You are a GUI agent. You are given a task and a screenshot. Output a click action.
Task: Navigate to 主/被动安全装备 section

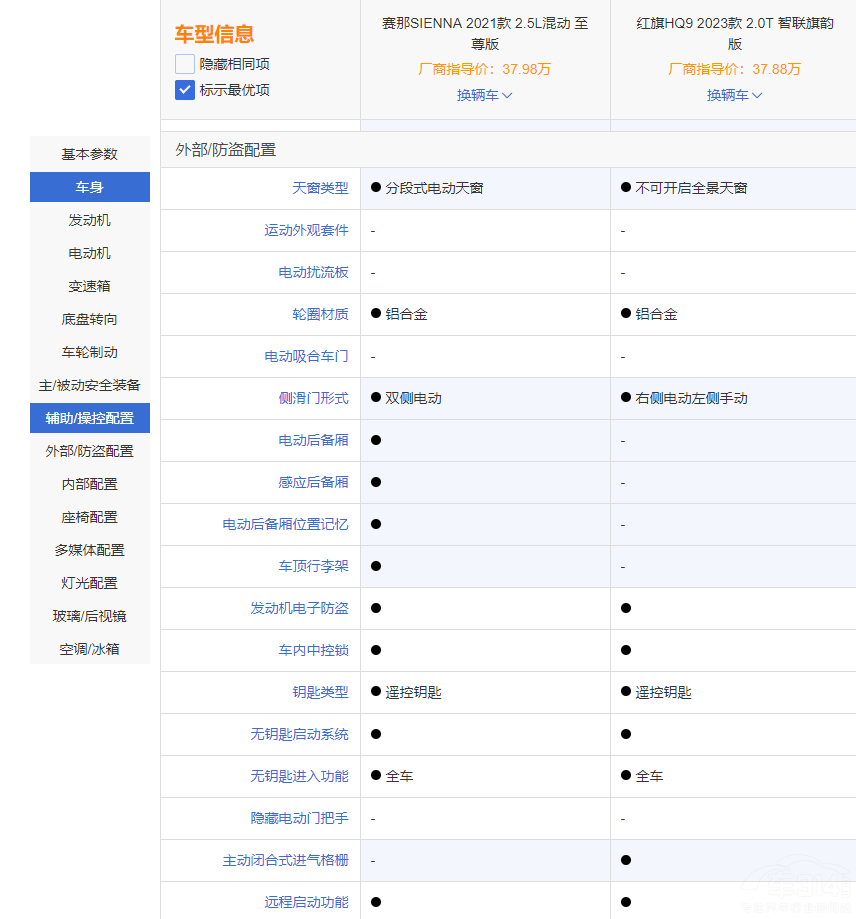[90, 385]
